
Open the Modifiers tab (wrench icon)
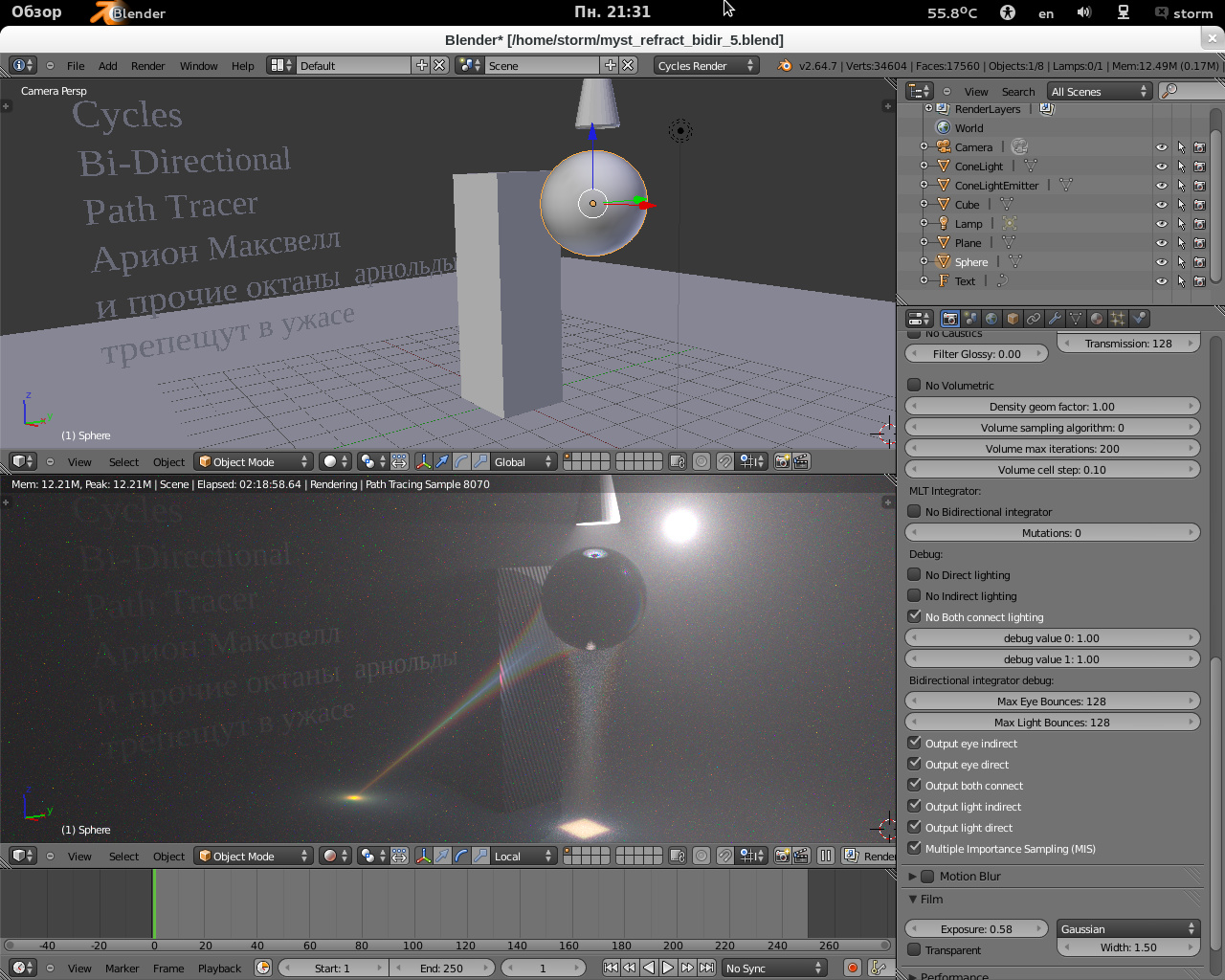tap(1055, 319)
